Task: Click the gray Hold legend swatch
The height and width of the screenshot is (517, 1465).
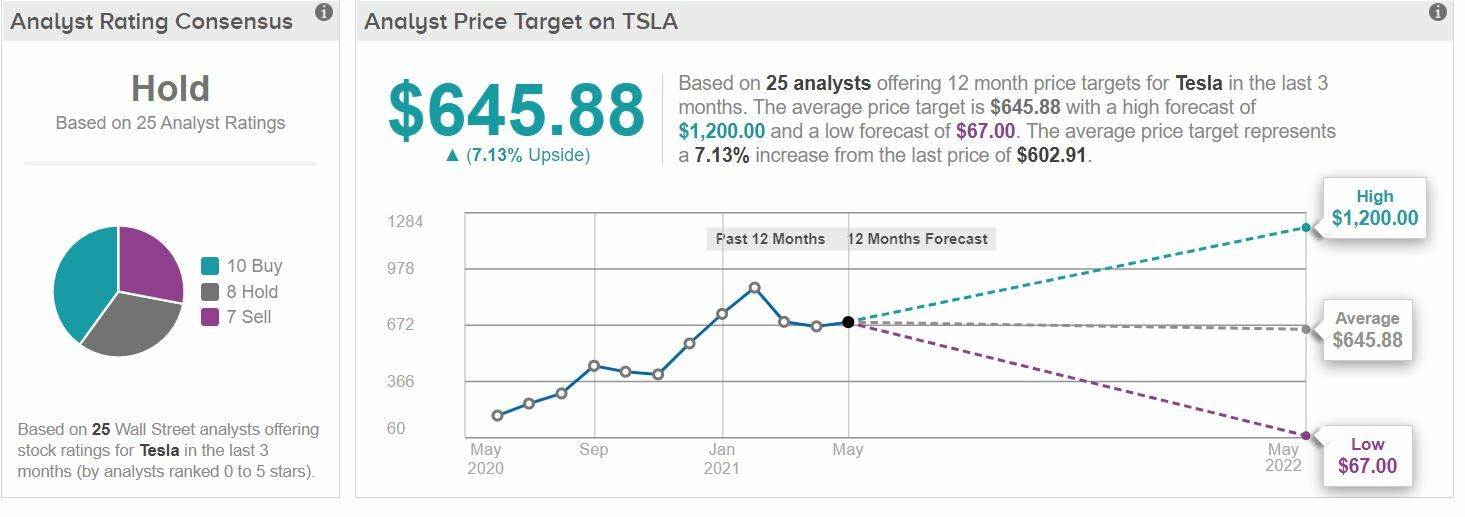Action: (x=210, y=292)
